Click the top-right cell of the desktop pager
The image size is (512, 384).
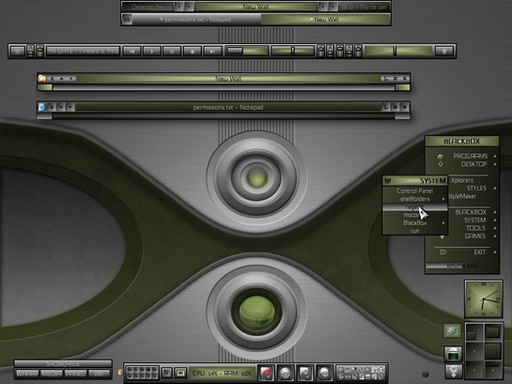(493, 332)
